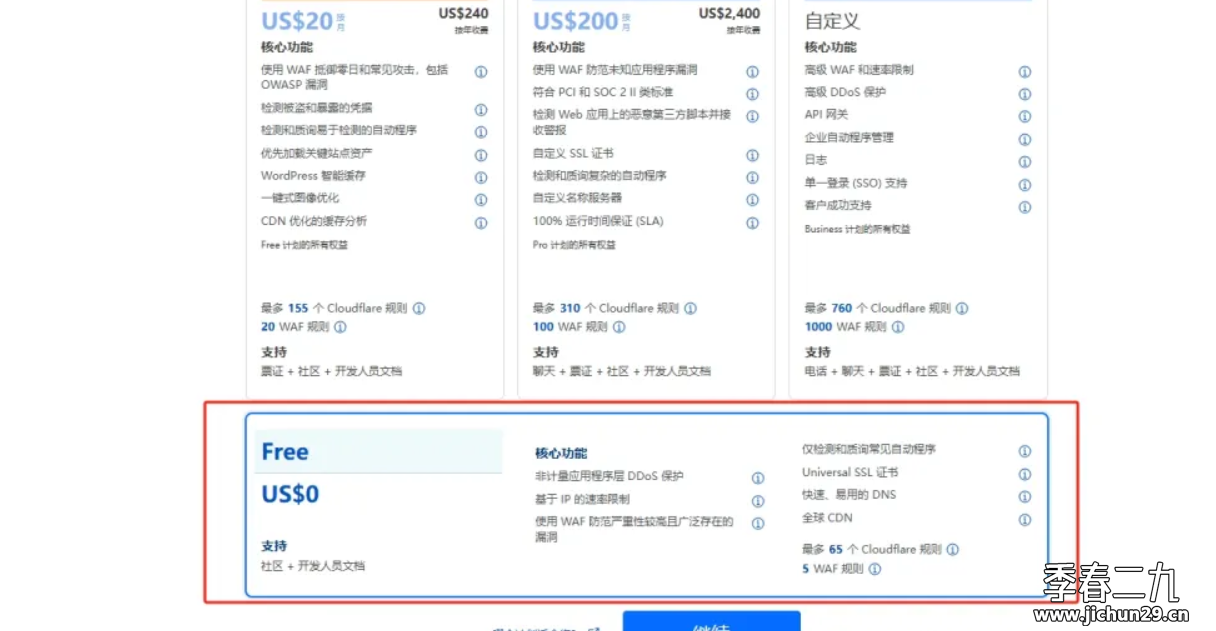Click the Pro 计划的所有权益 text
1216x631 pixels.
point(574,245)
